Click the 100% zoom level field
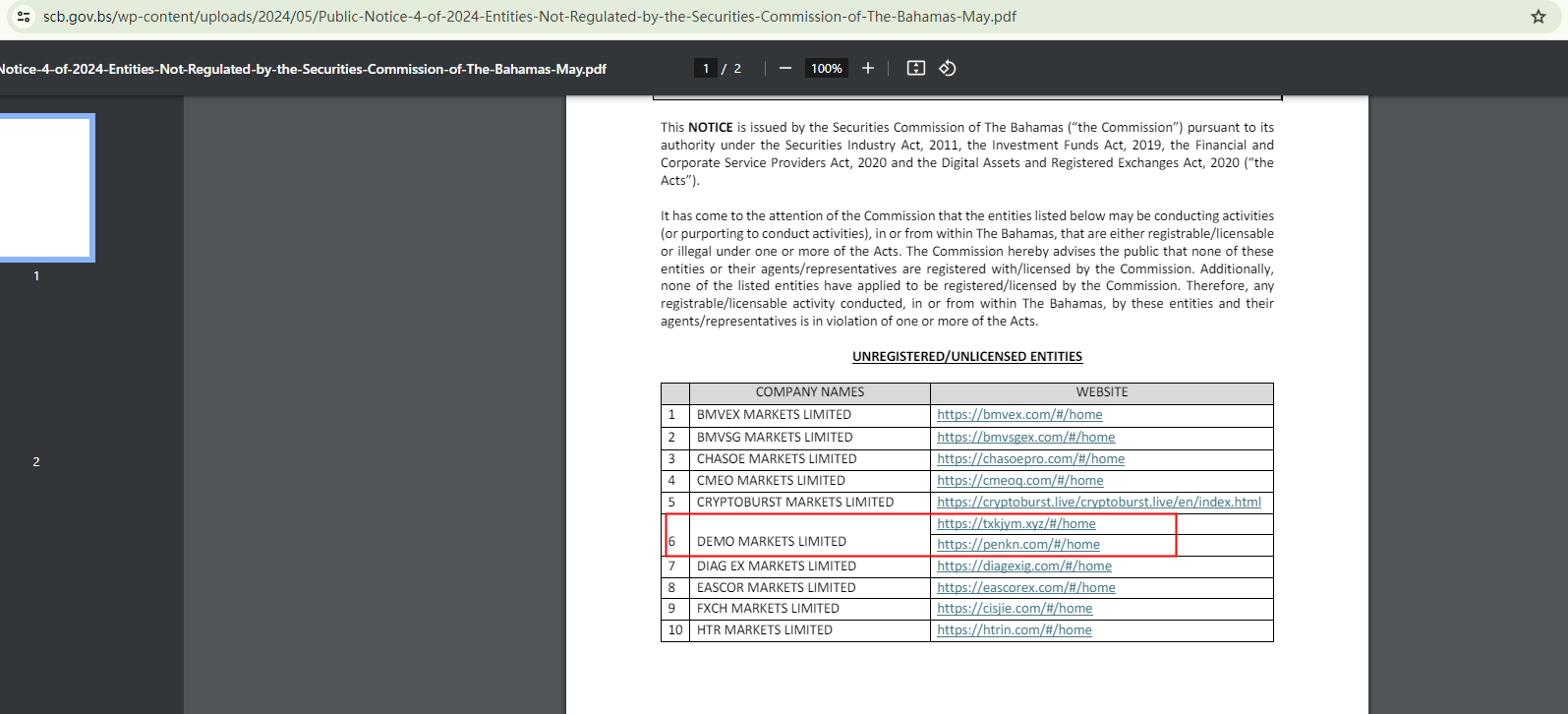The height and width of the screenshot is (714, 1568). (826, 68)
